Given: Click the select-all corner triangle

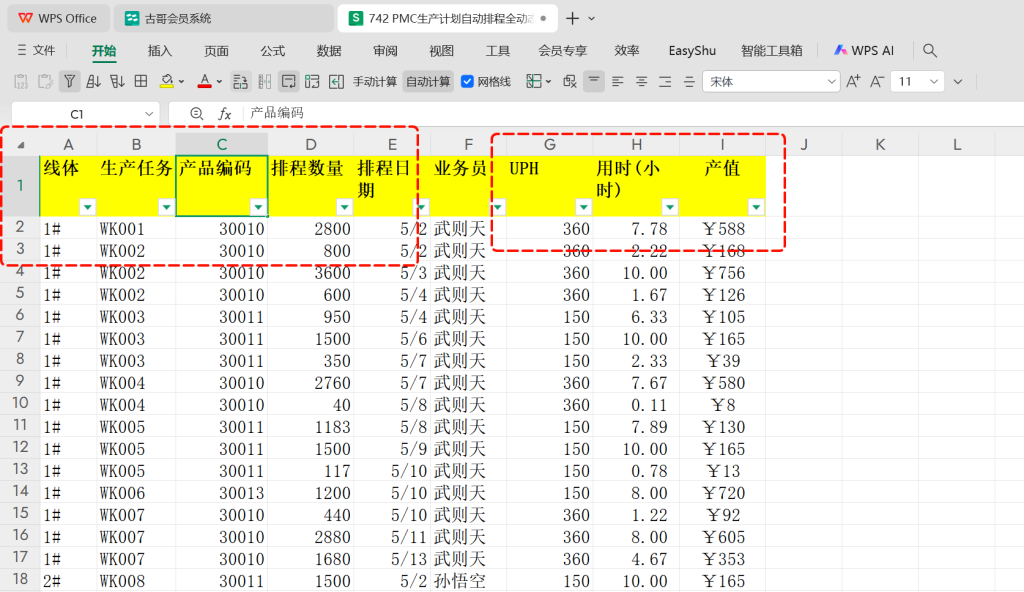Looking at the screenshot, I should (x=21, y=145).
